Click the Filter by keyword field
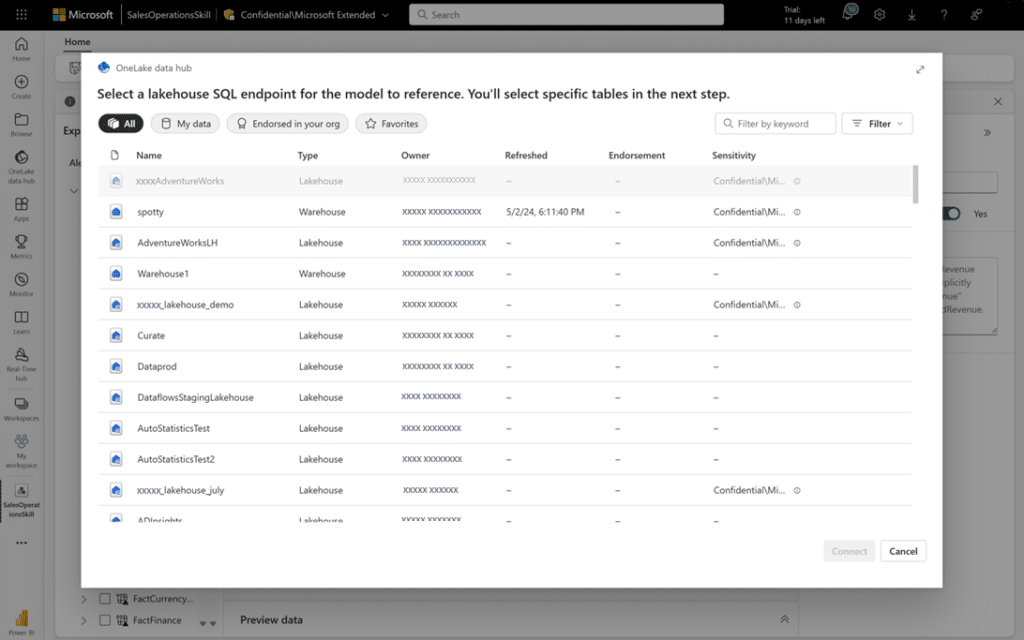 click(x=776, y=123)
